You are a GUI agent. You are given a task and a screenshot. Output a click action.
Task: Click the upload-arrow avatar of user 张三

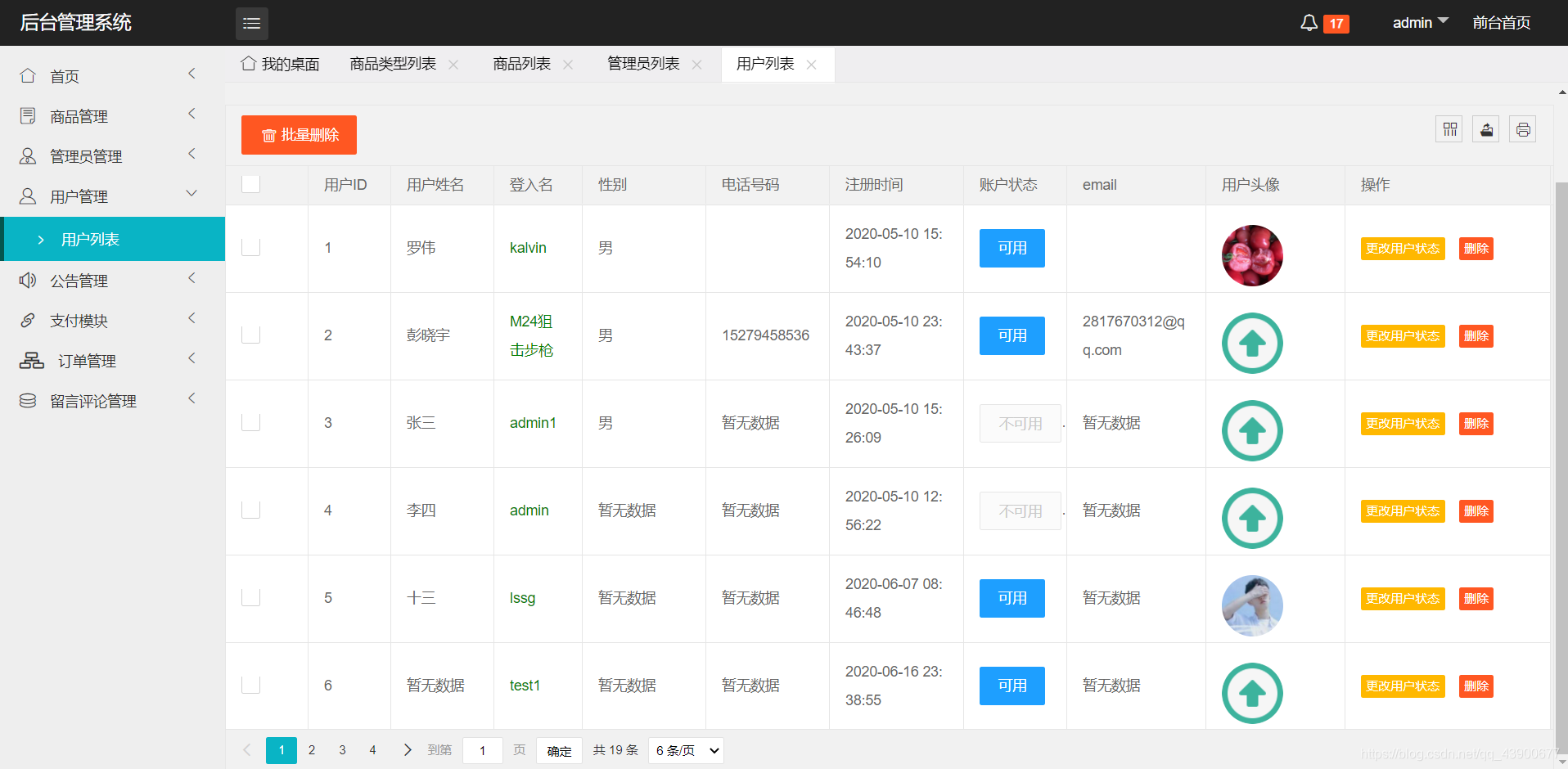point(1252,430)
